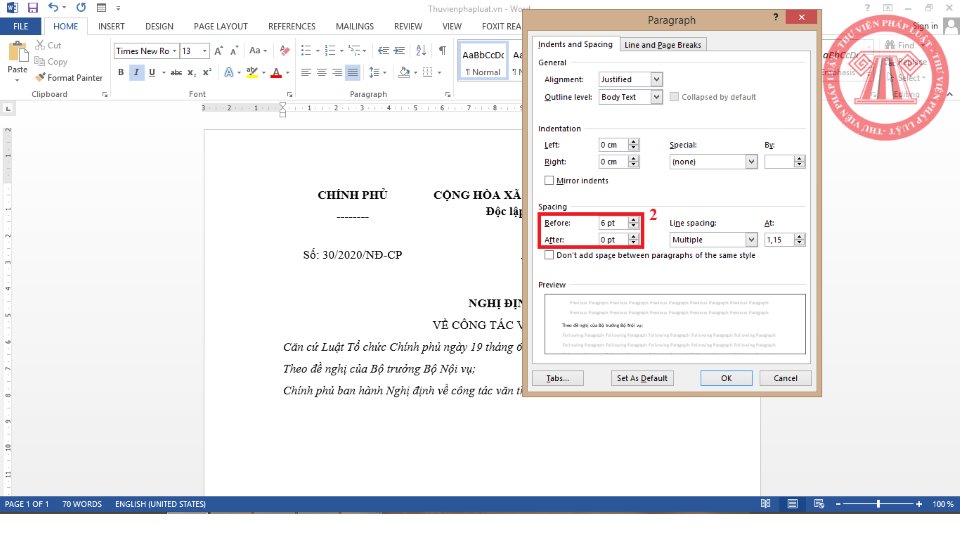The height and width of the screenshot is (540, 960).
Task: Adjust the zoom slider in status bar
Action: coord(878,504)
